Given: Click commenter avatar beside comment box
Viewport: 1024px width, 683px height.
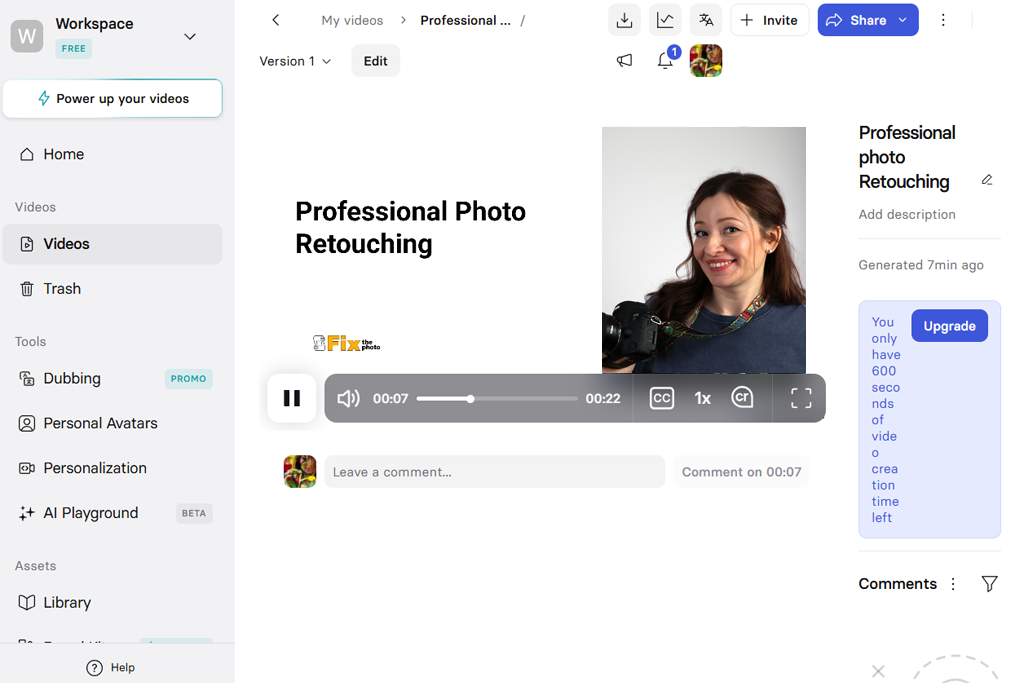Looking at the screenshot, I should [x=300, y=471].
